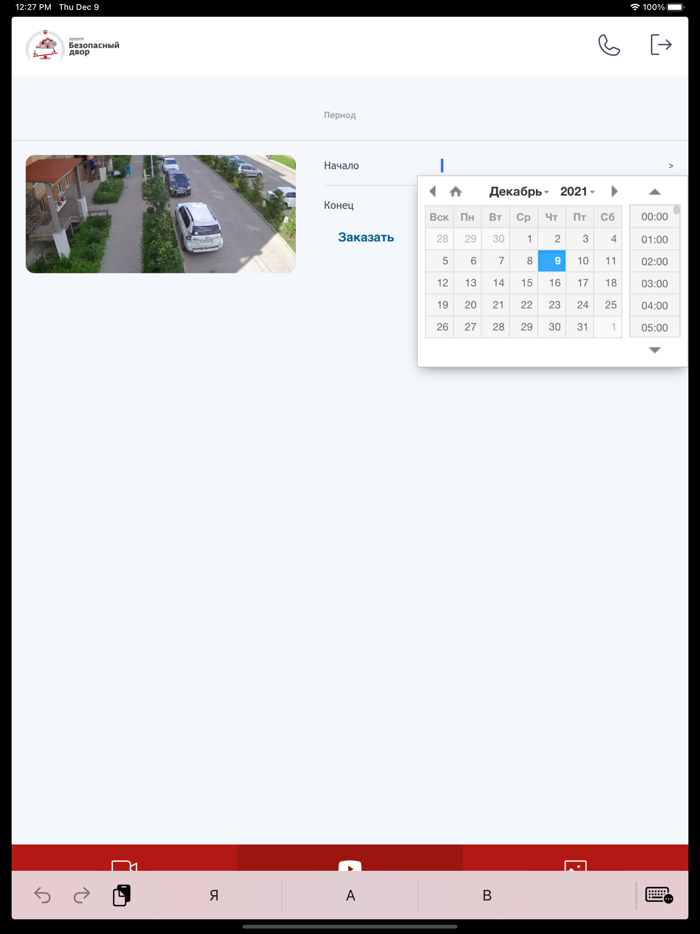Tap the 12:27 PM clock

tap(33, 7)
